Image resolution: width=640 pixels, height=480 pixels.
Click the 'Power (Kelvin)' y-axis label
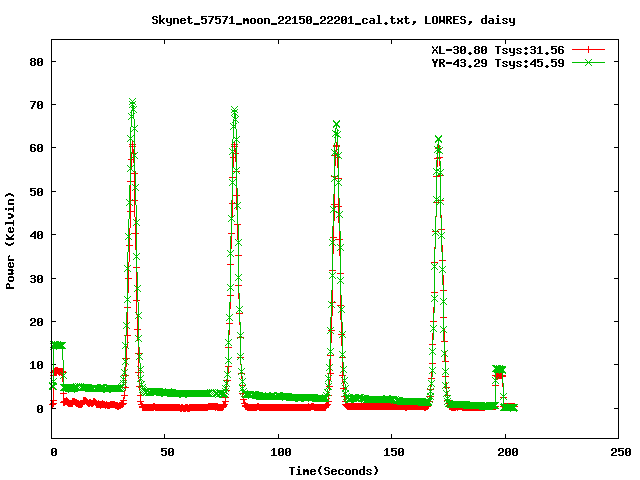pyautogui.click(x=10, y=241)
